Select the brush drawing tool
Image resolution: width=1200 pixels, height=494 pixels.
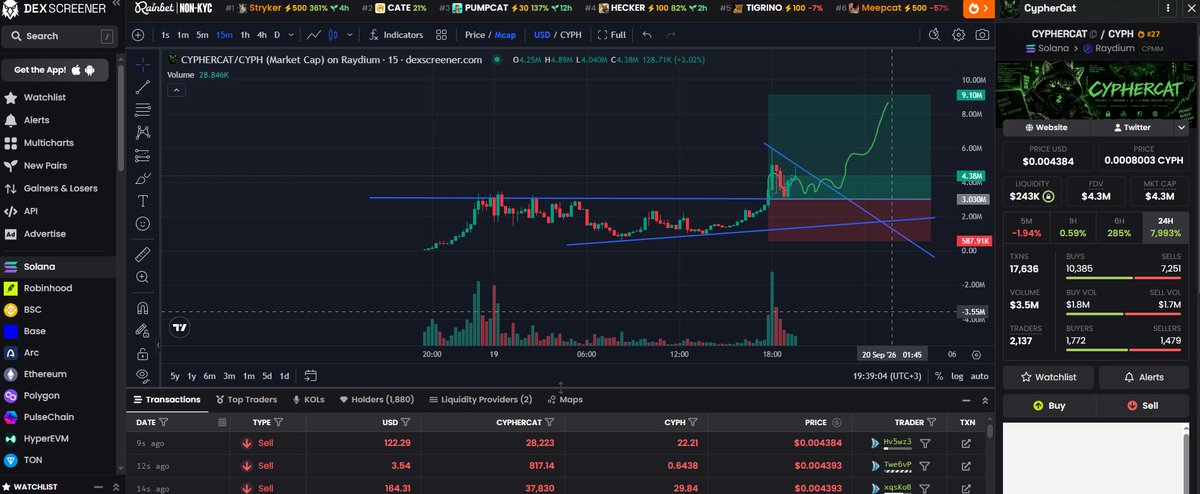click(142, 178)
